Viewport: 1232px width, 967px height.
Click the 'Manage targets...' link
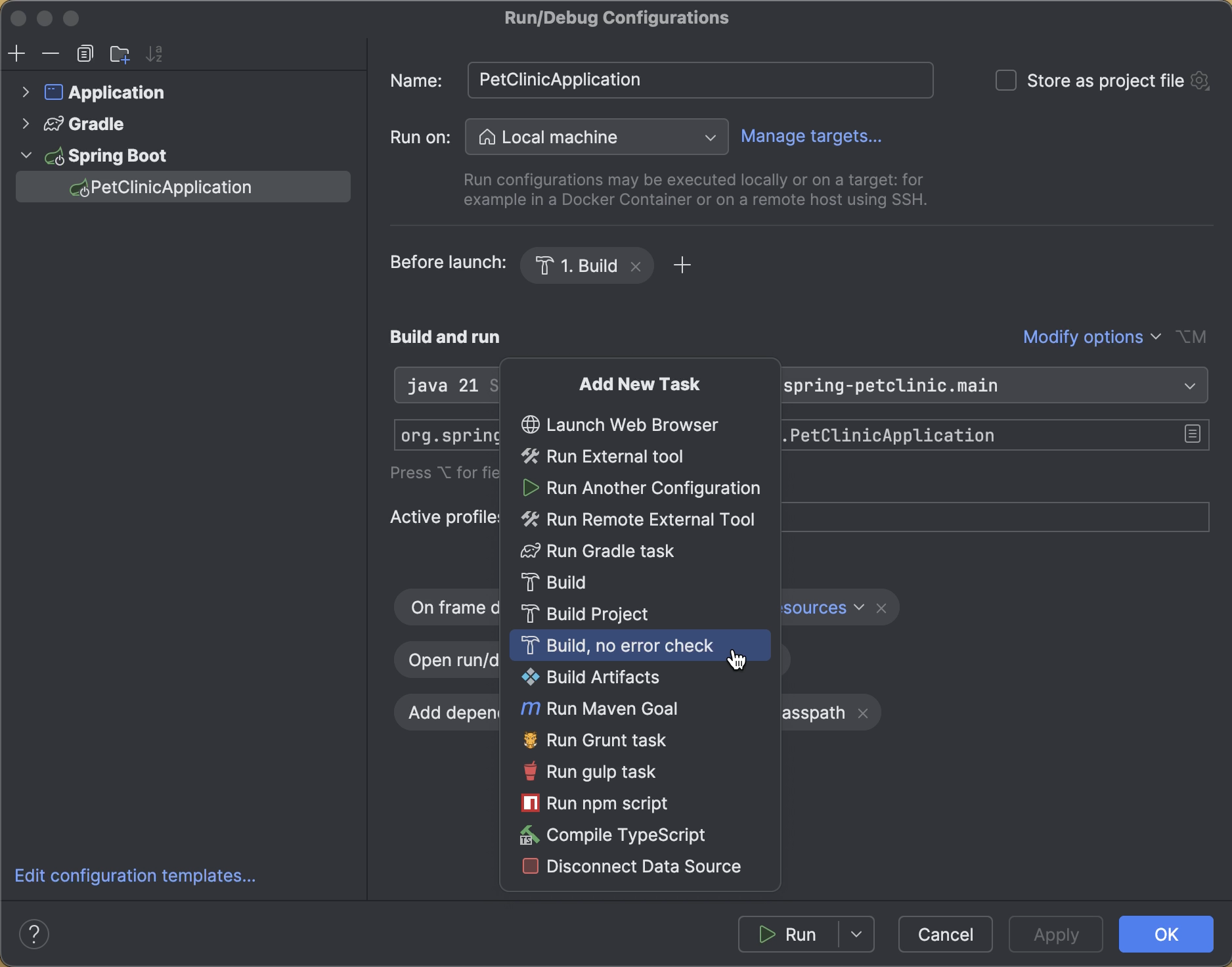click(x=811, y=136)
